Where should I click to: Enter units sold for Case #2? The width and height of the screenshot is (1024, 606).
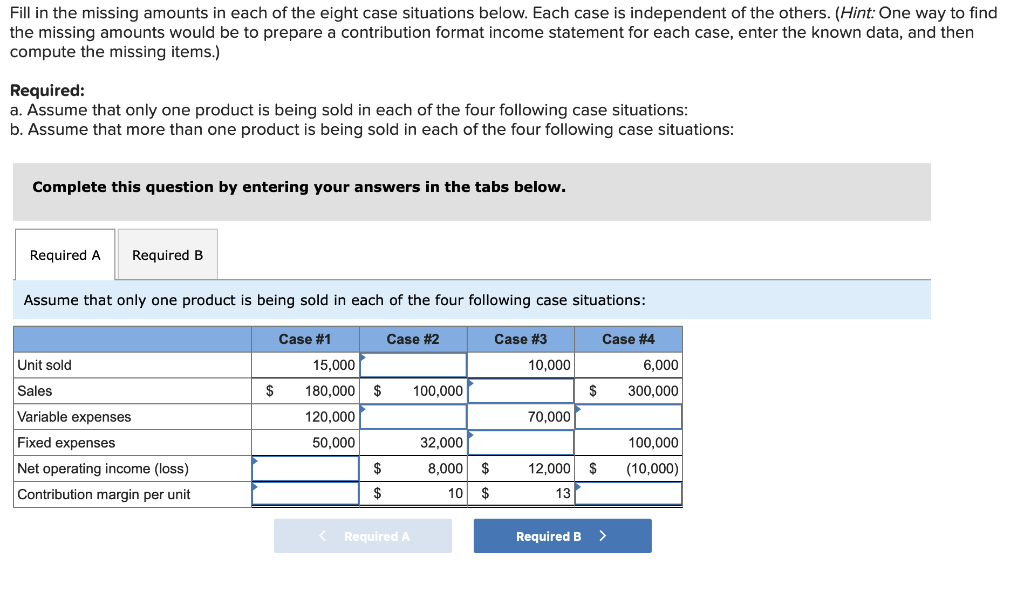coord(413,365)
